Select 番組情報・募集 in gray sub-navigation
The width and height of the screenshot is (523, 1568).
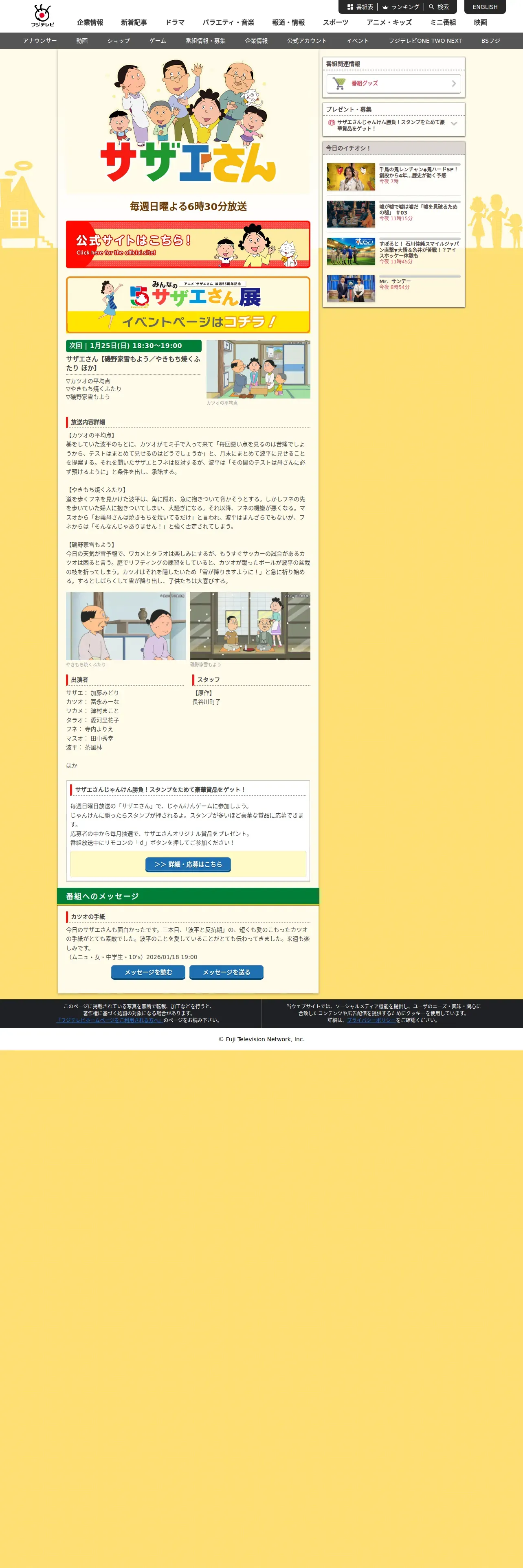pos(205,41)
